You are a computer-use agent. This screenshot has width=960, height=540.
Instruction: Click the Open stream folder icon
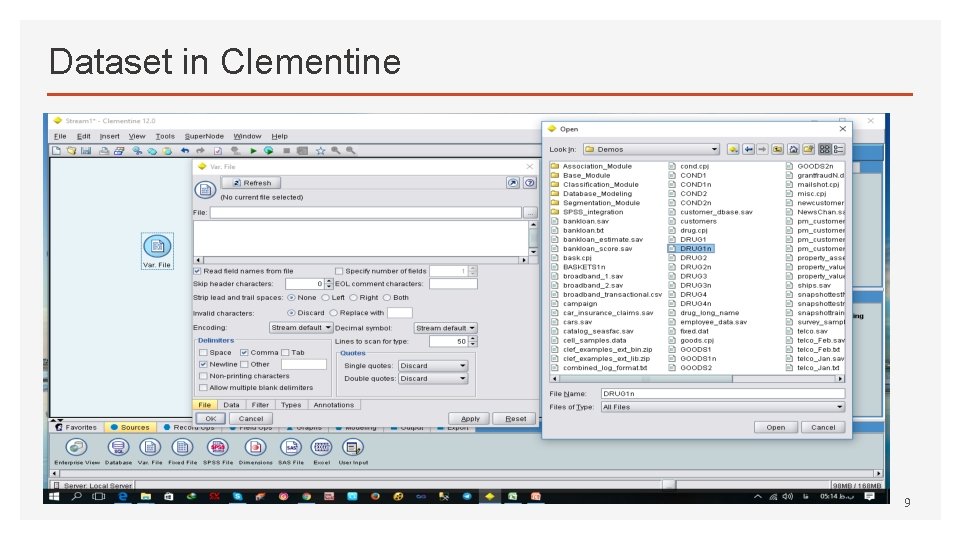tap(72, 151)
